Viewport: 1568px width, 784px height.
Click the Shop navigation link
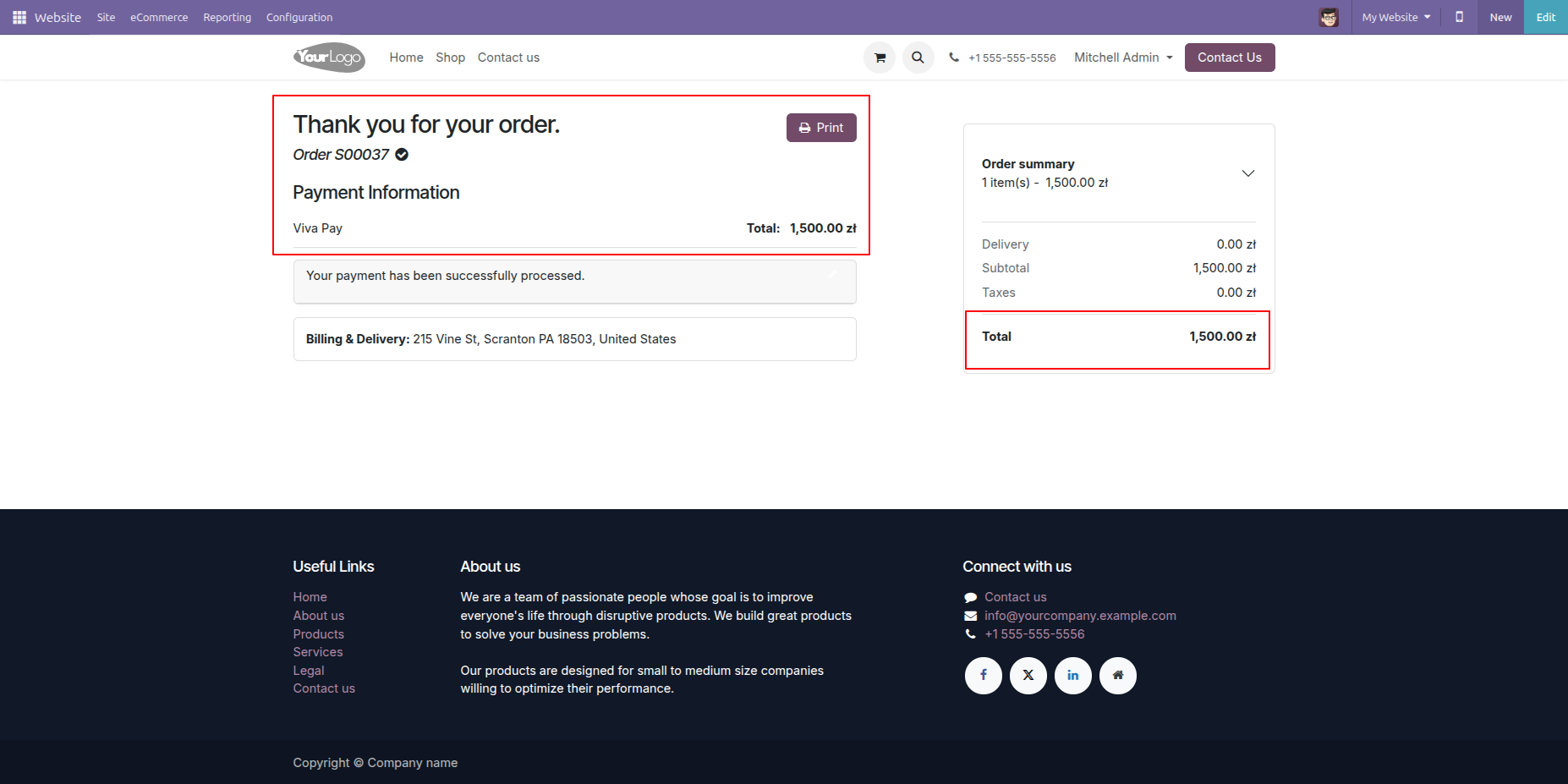click(x=450, y=58)
